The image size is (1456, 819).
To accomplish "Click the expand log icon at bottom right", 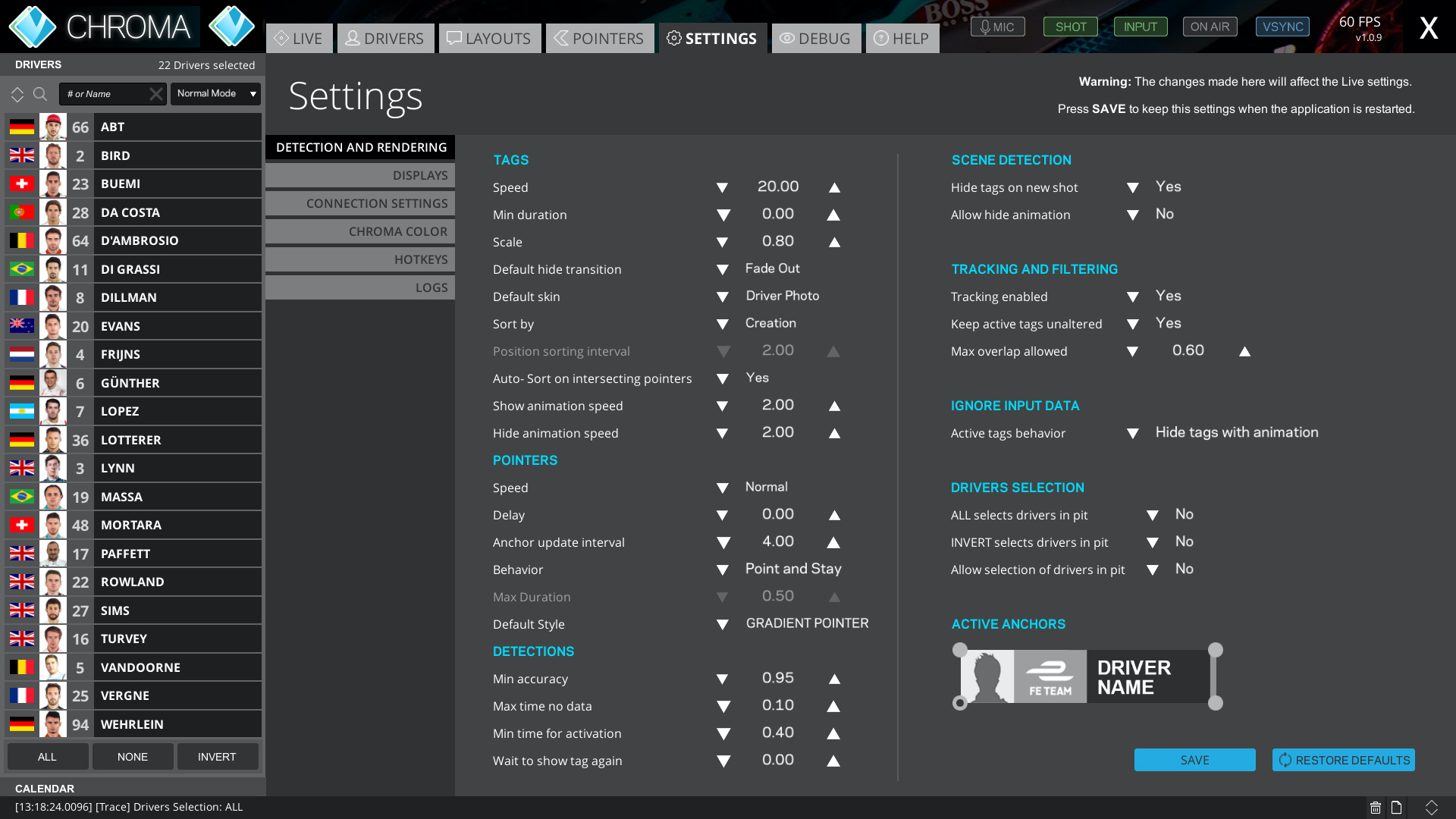I will (1431, 808).
